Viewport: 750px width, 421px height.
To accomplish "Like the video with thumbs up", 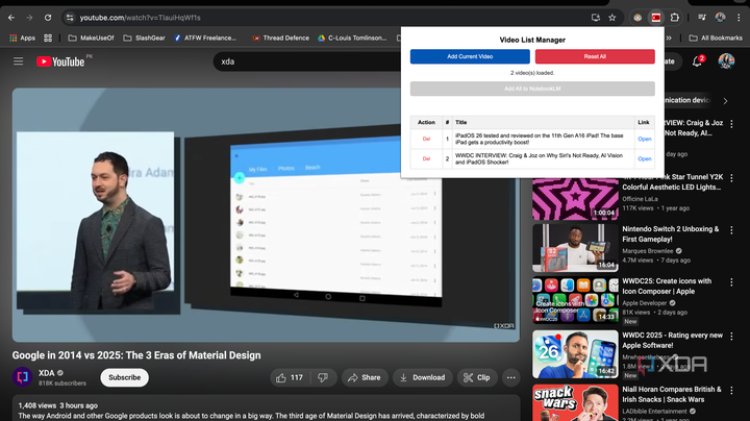I will pyautogui.click(x=289, y=377).
